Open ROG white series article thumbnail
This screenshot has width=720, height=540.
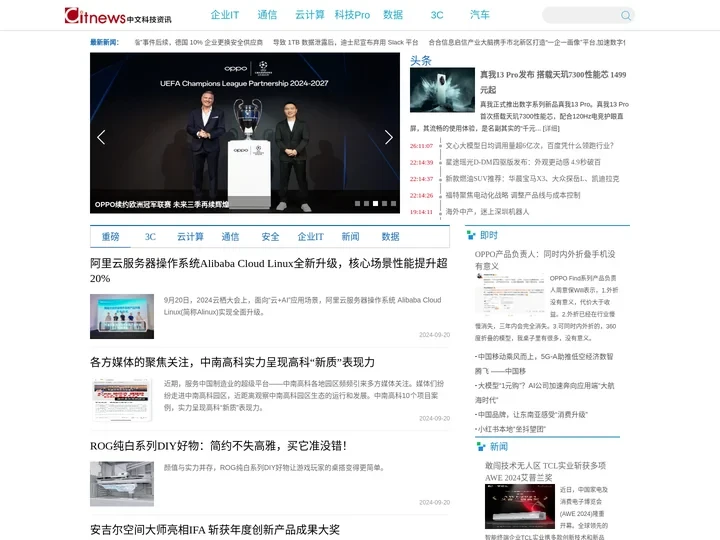122,484
